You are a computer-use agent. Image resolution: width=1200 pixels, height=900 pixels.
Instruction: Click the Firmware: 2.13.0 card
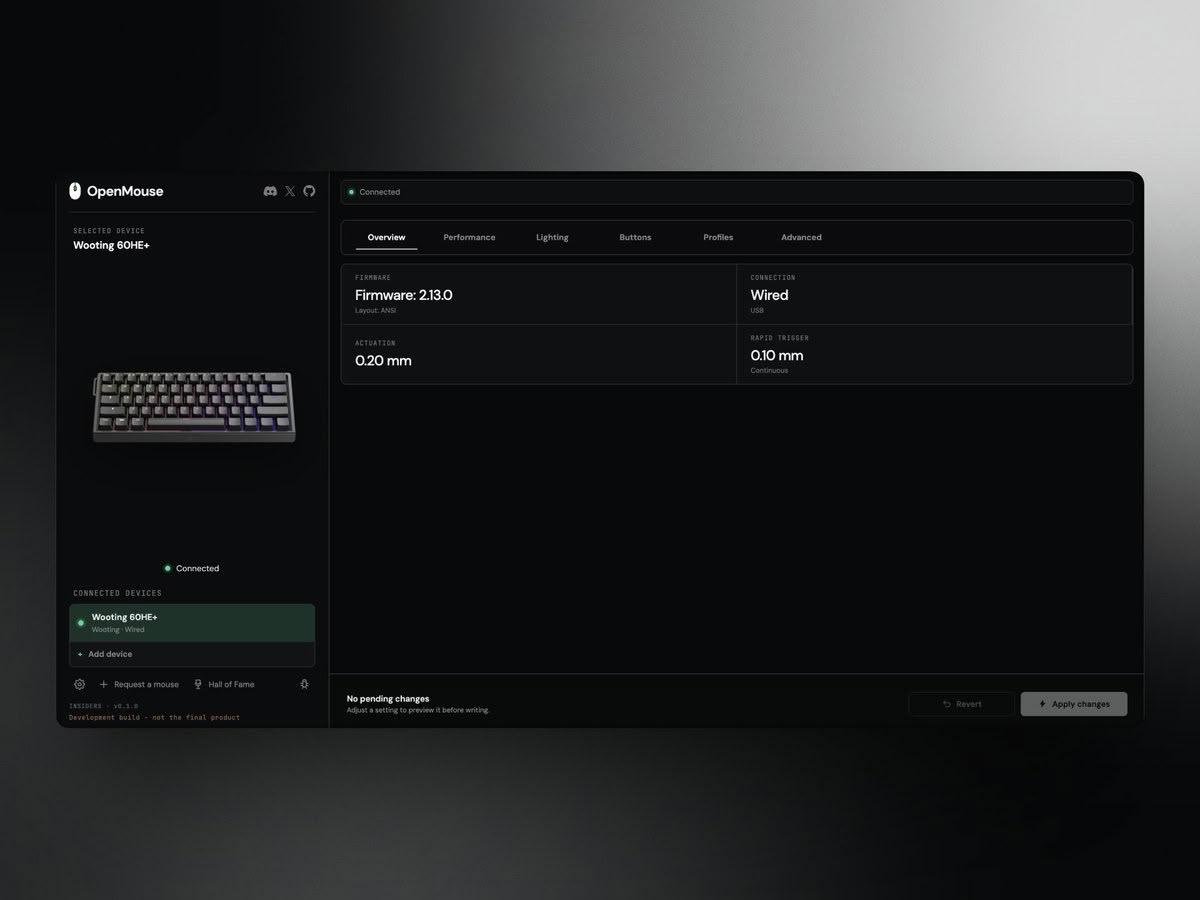click(x=539, y=295)
